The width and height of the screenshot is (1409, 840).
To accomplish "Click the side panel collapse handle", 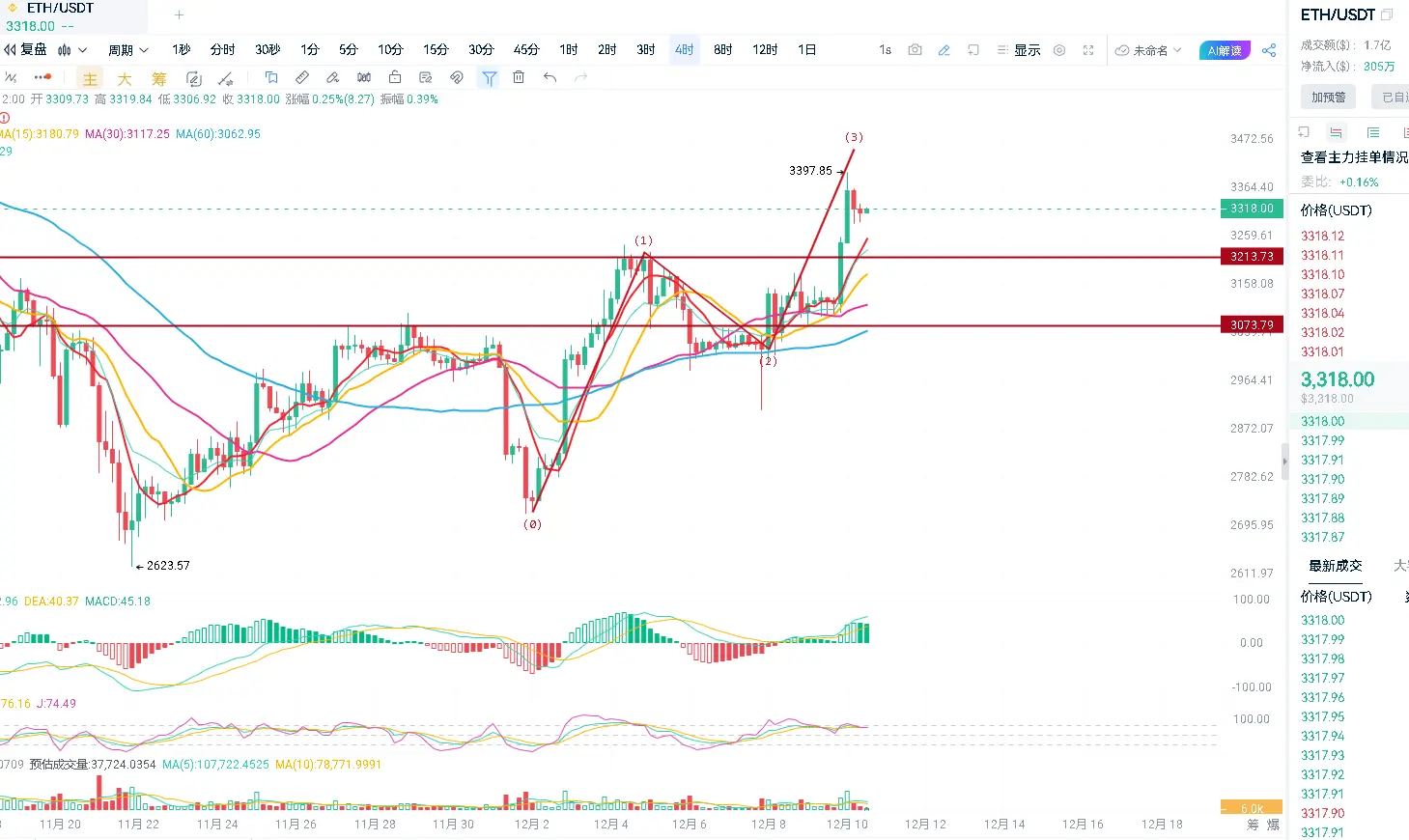I will 1284,461.
